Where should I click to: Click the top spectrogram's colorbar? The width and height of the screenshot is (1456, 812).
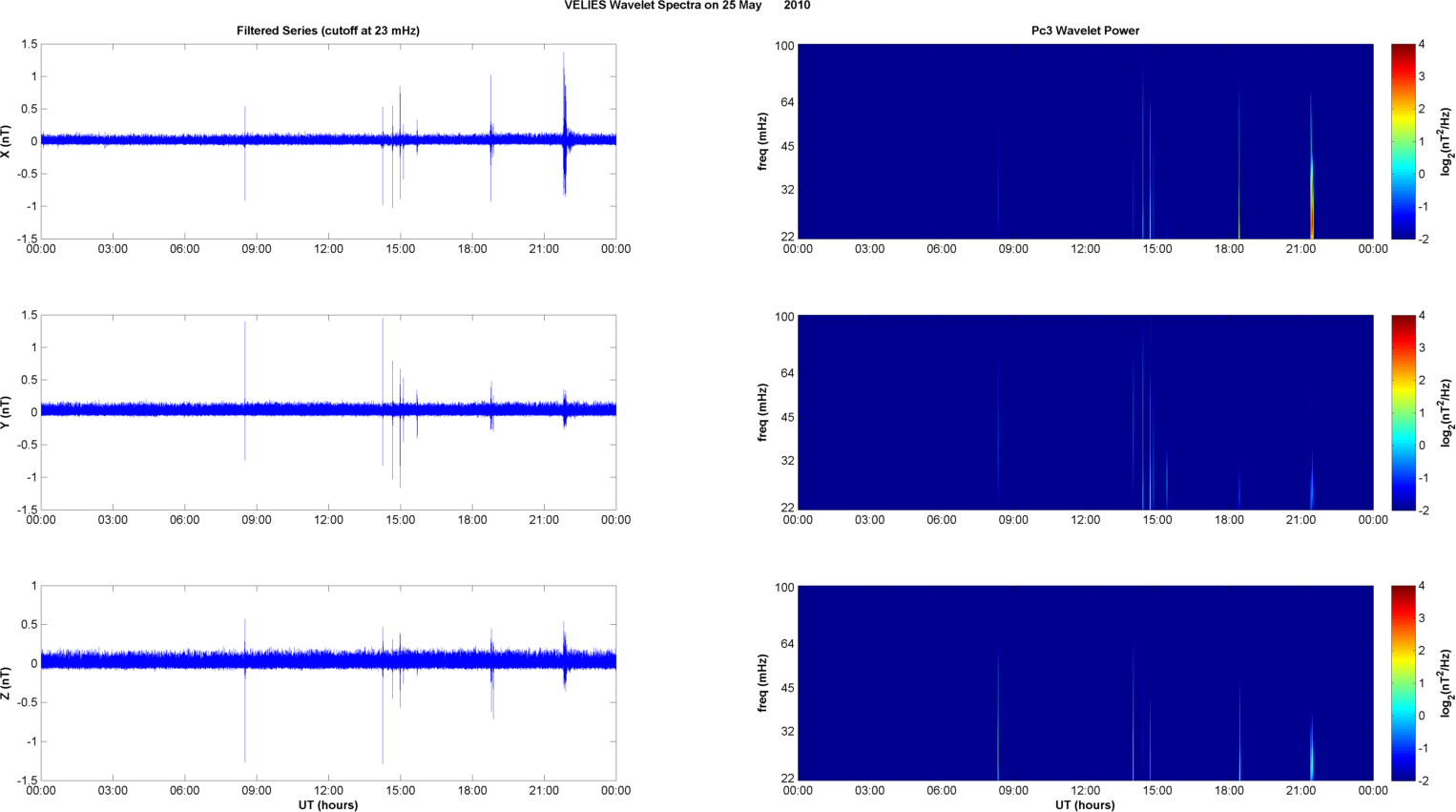click(x=1403, y=141)
